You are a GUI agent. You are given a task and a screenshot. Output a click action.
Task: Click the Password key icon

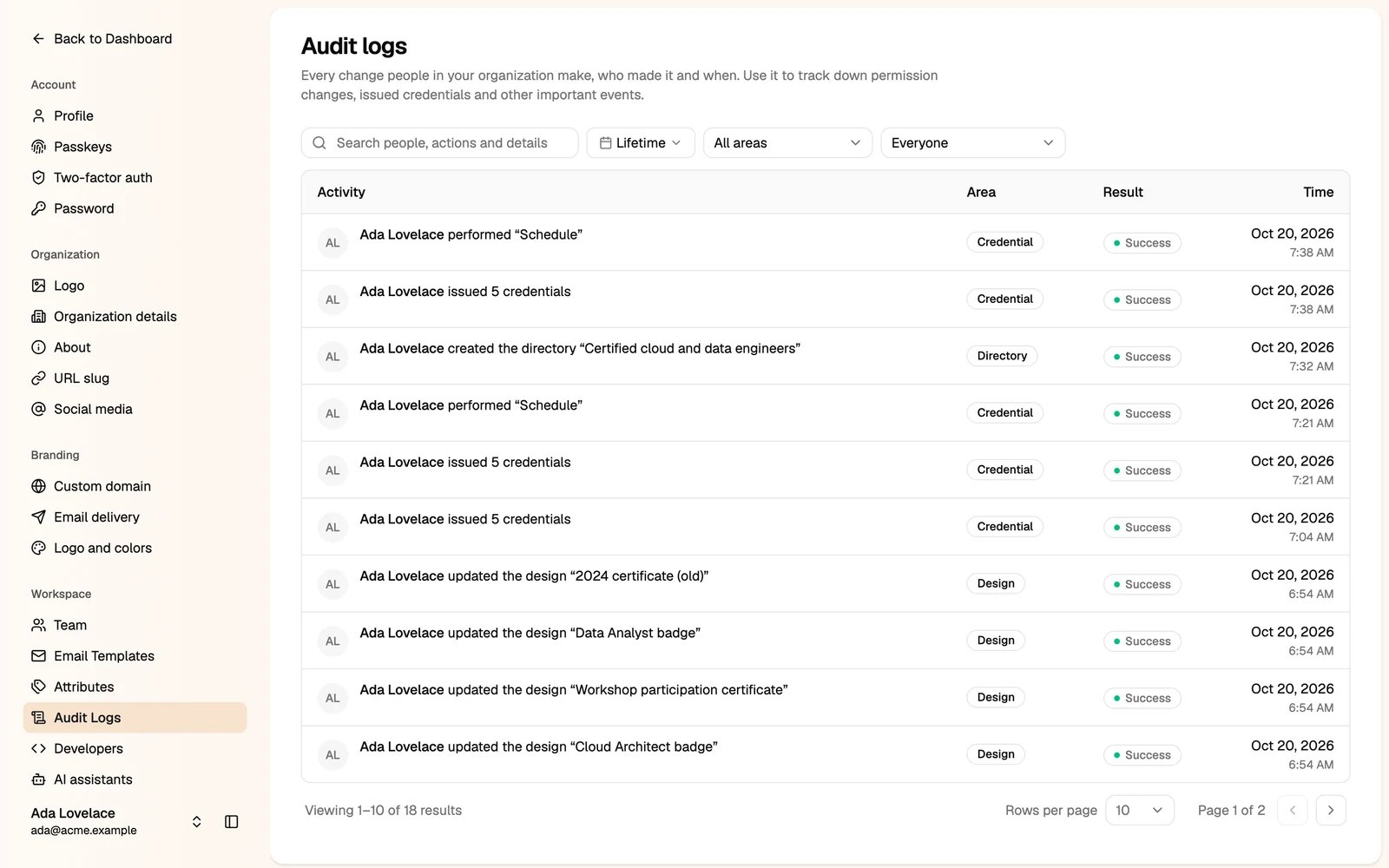(38, 208)
